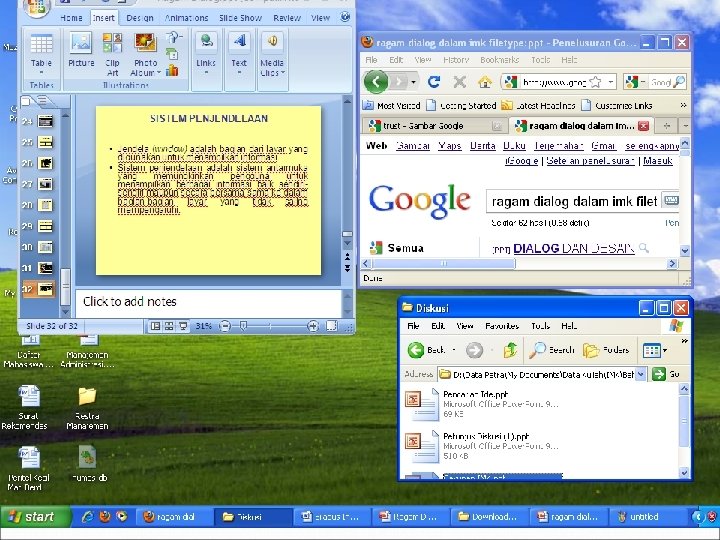
Task: Insert a Picture in PowerPoint
Action: point(81,51)
